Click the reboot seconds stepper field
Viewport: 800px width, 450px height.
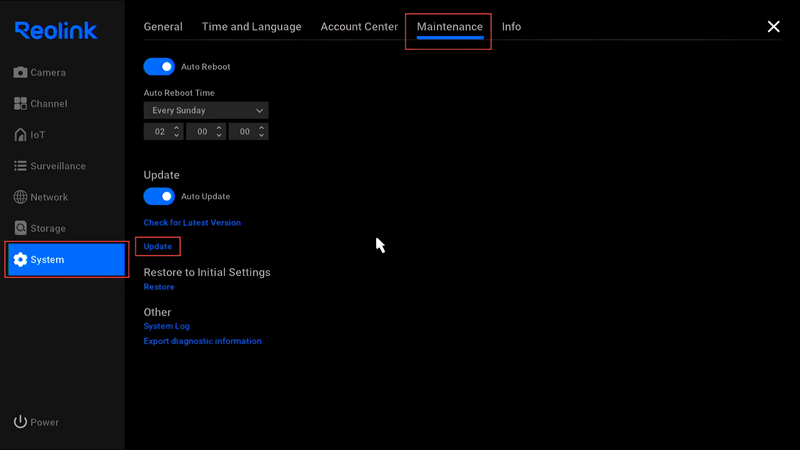pyautogui.click(x=245, y=132)
